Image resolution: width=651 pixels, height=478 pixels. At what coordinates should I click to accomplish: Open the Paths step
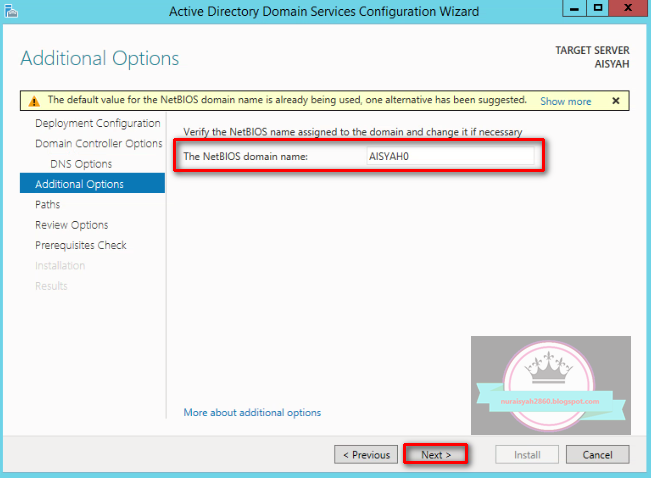tap(47, 204)
